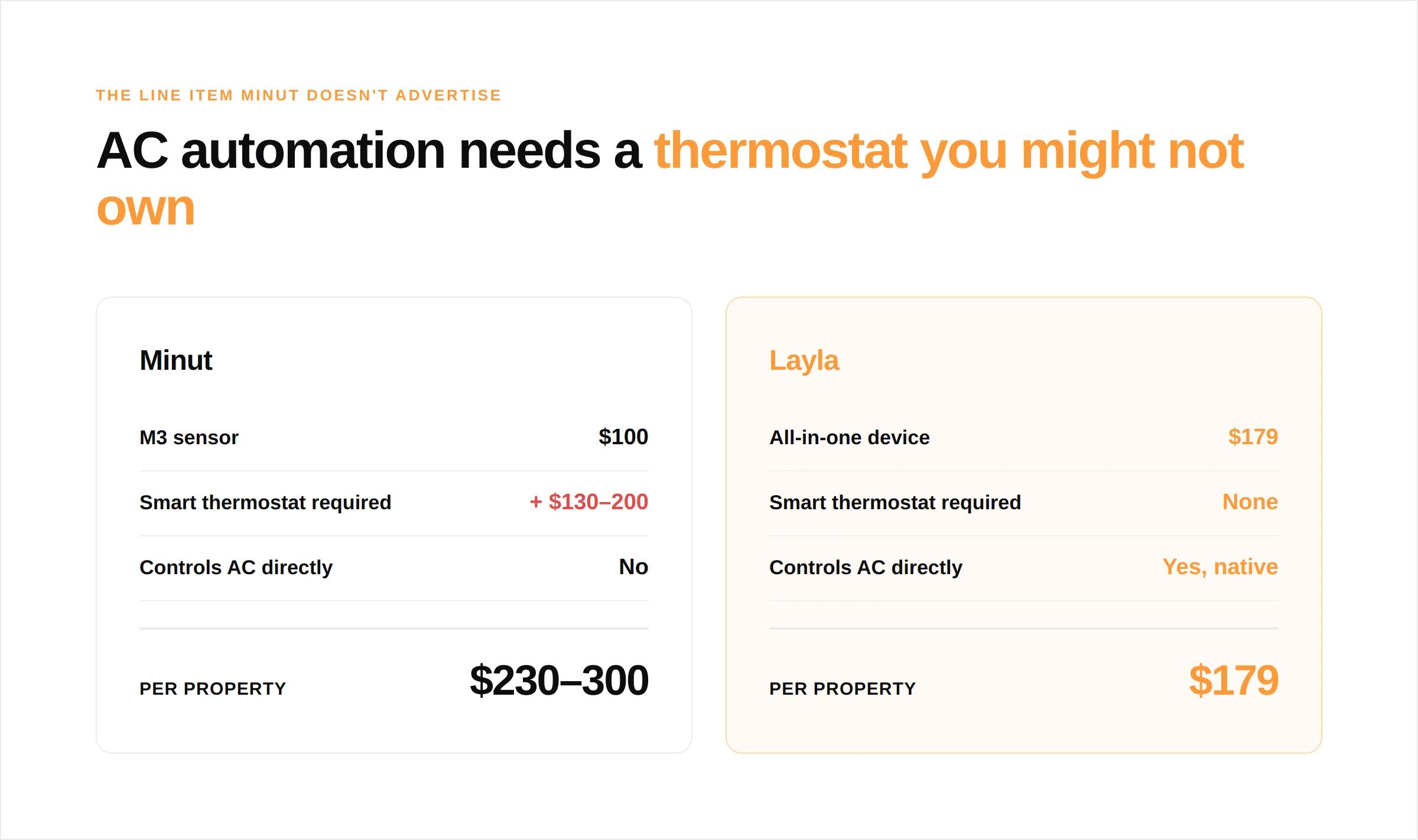Click the + $130–200 thermostat cost
This screenshot has width=1418, height=840.
click(589, 502)
